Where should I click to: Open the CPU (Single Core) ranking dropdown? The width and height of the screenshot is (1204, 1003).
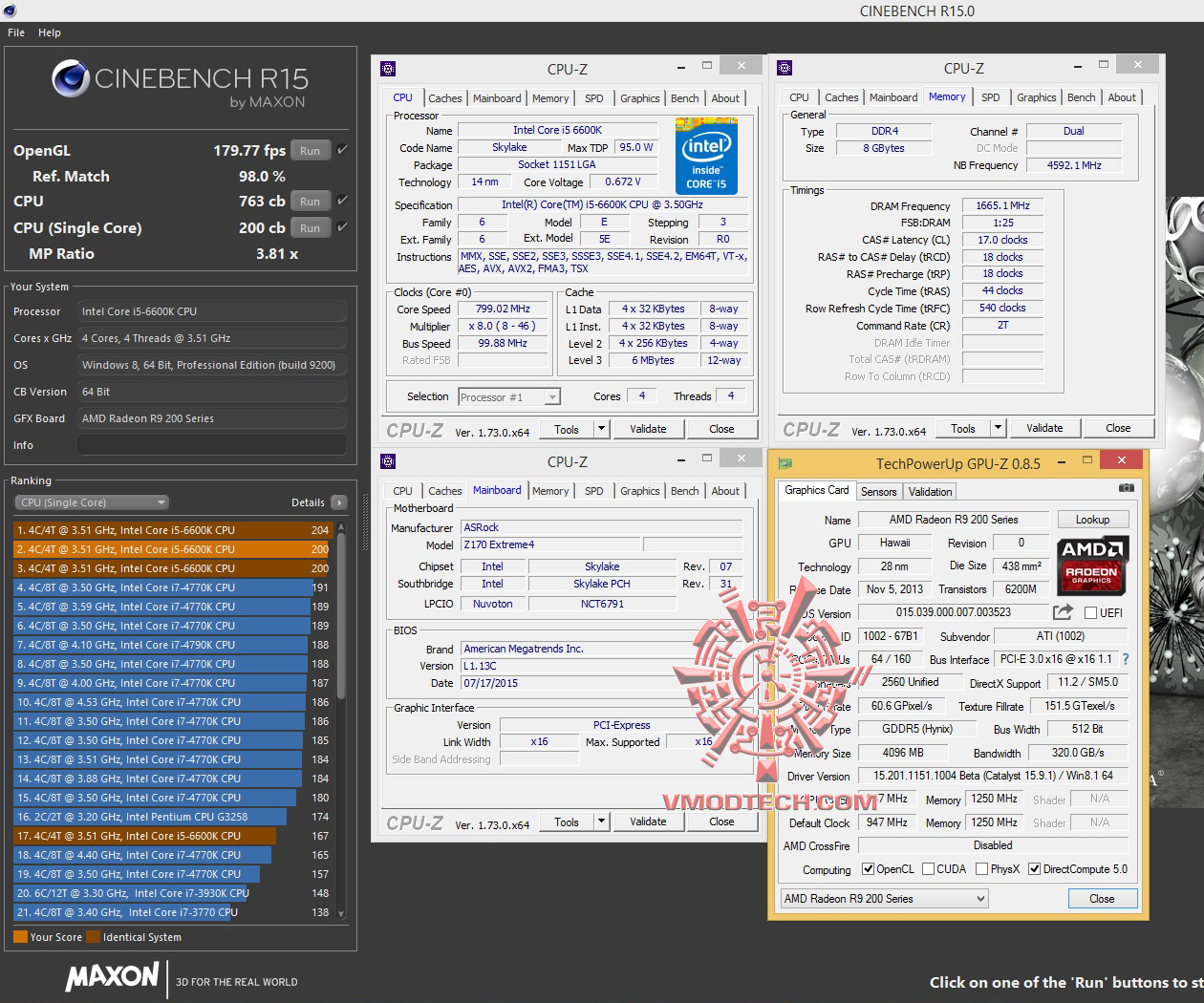(x=92, y=502)
